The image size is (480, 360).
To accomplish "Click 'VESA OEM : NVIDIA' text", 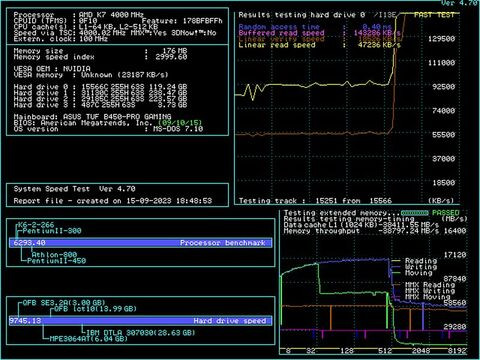I will pos(52,69).
